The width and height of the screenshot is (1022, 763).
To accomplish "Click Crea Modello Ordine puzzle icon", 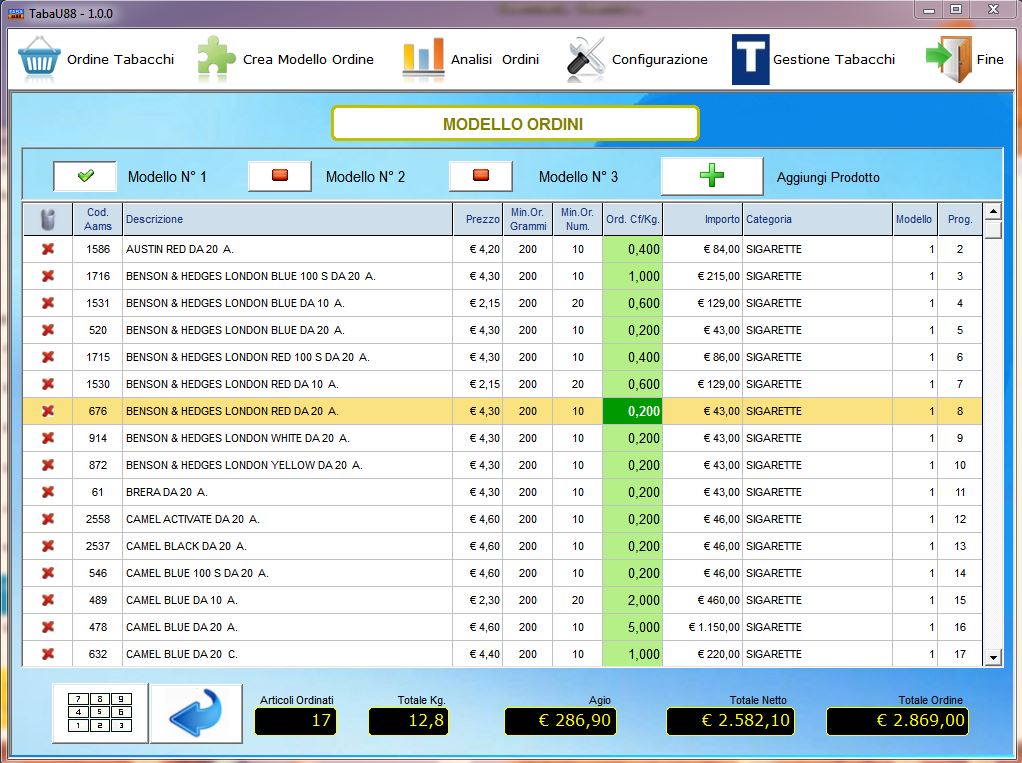I will [216, 59].
